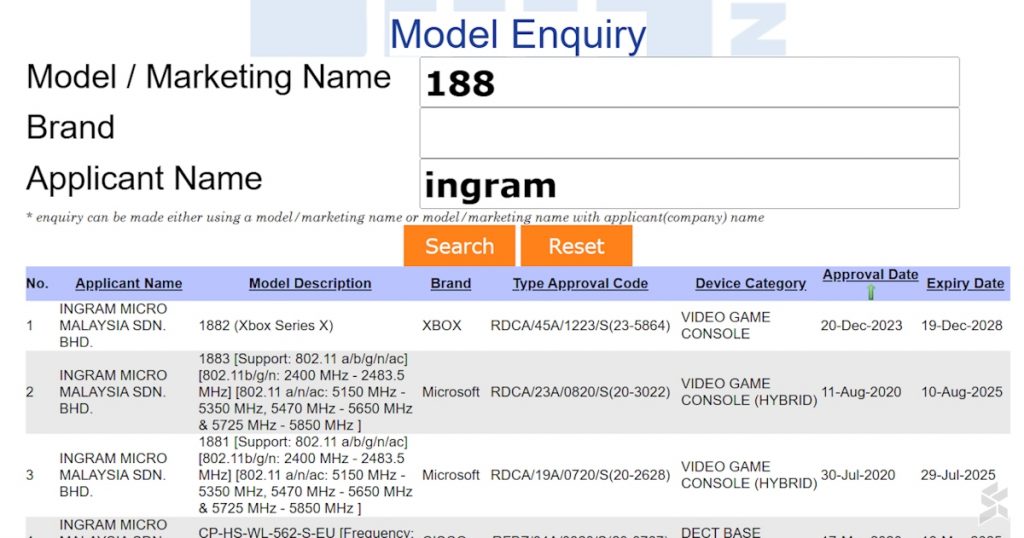The width and height of the screenshot is (1024, 538).
Task: Select applicant name in row 1
Action: tap(113, 325)
